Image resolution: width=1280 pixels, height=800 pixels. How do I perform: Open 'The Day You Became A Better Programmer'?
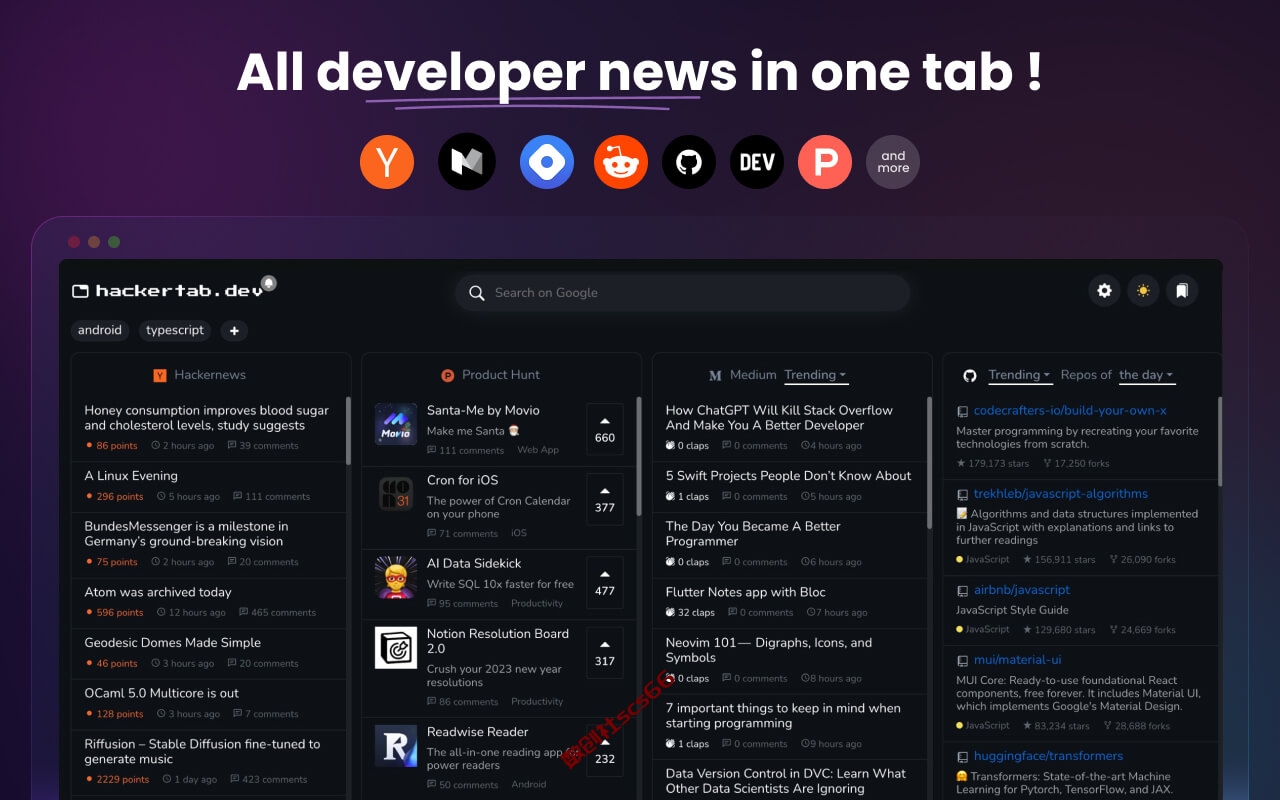[753, 534]
